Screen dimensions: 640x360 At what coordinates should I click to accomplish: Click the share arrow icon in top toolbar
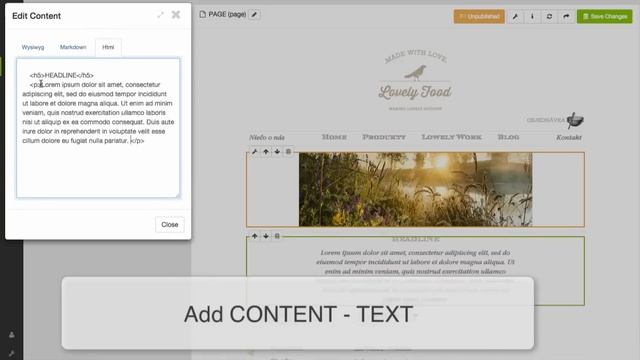click(x=566, y=16)
